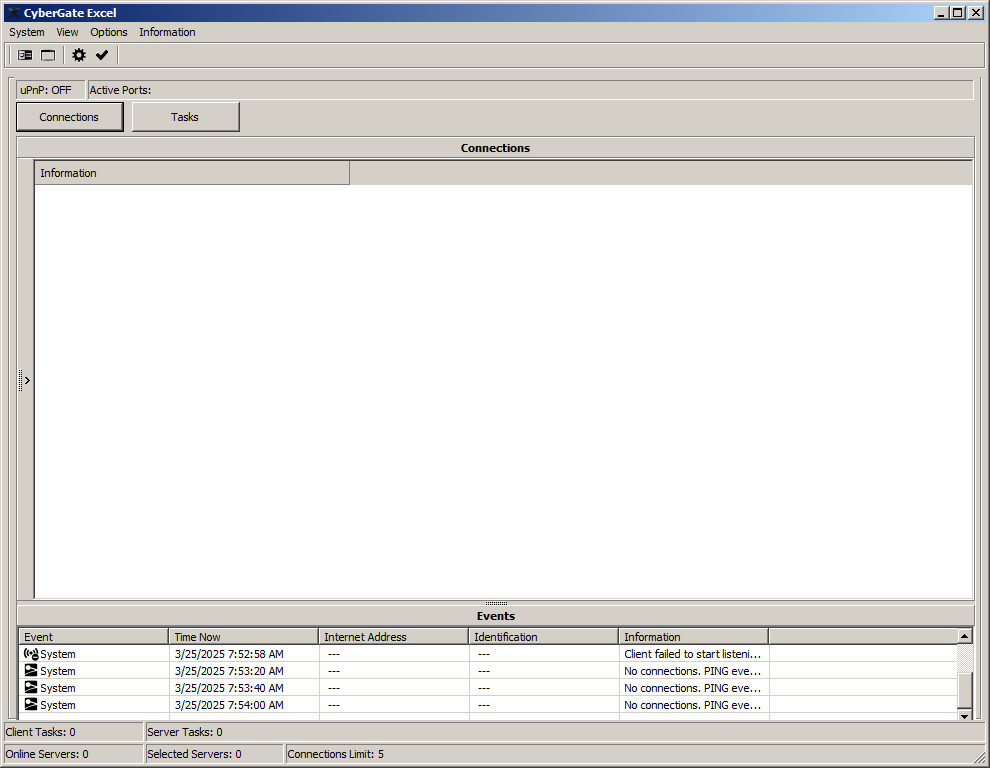Click the first toolbar icon with list layout
990x768 pixels.
[x=25, y=55]
